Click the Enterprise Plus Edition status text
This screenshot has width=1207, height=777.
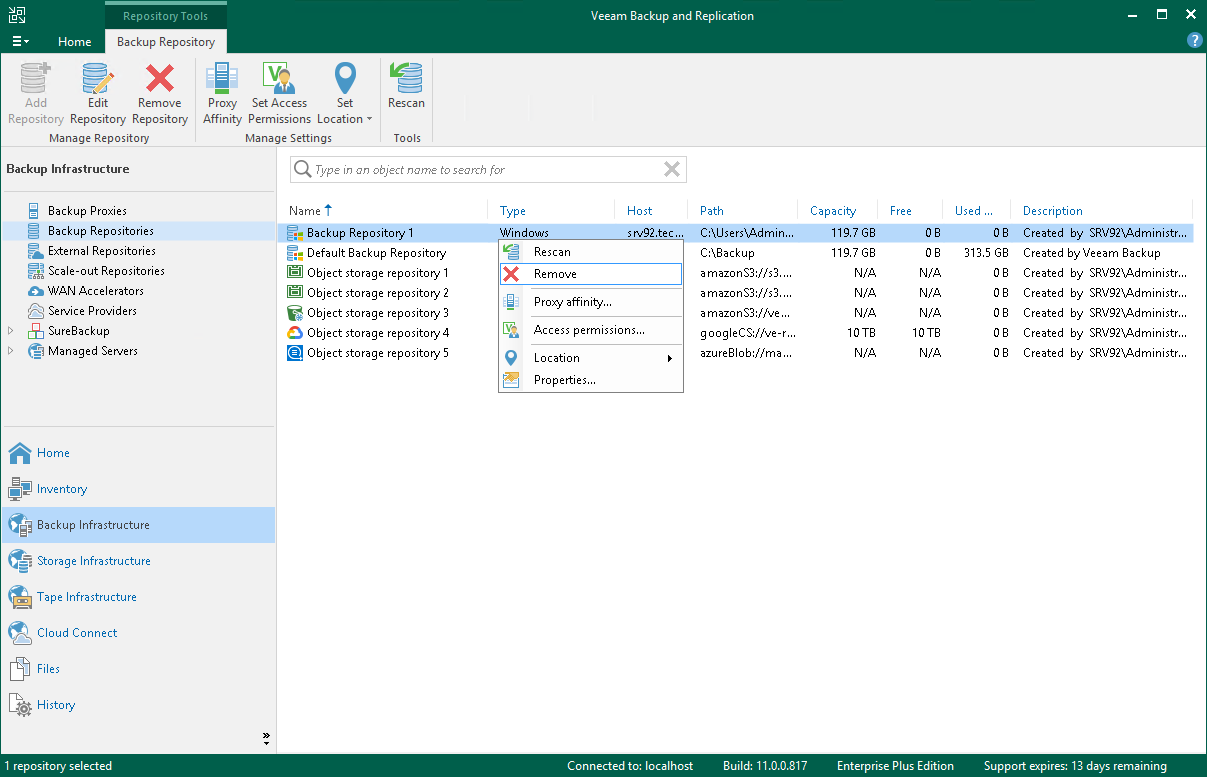(x=895, y=766)
